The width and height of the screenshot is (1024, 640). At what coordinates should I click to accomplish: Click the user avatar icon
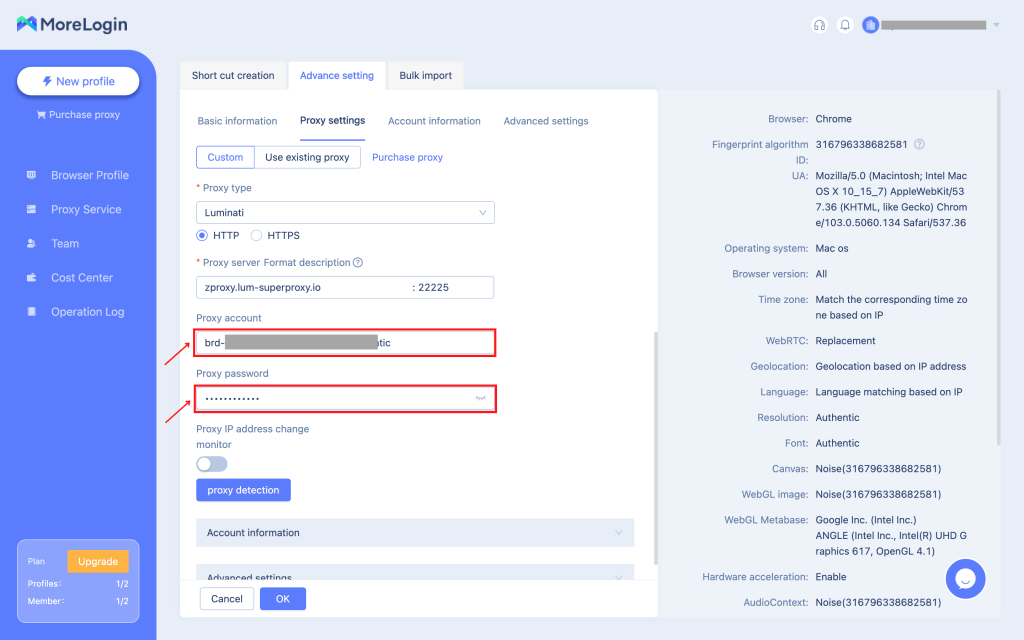(871, 25)
